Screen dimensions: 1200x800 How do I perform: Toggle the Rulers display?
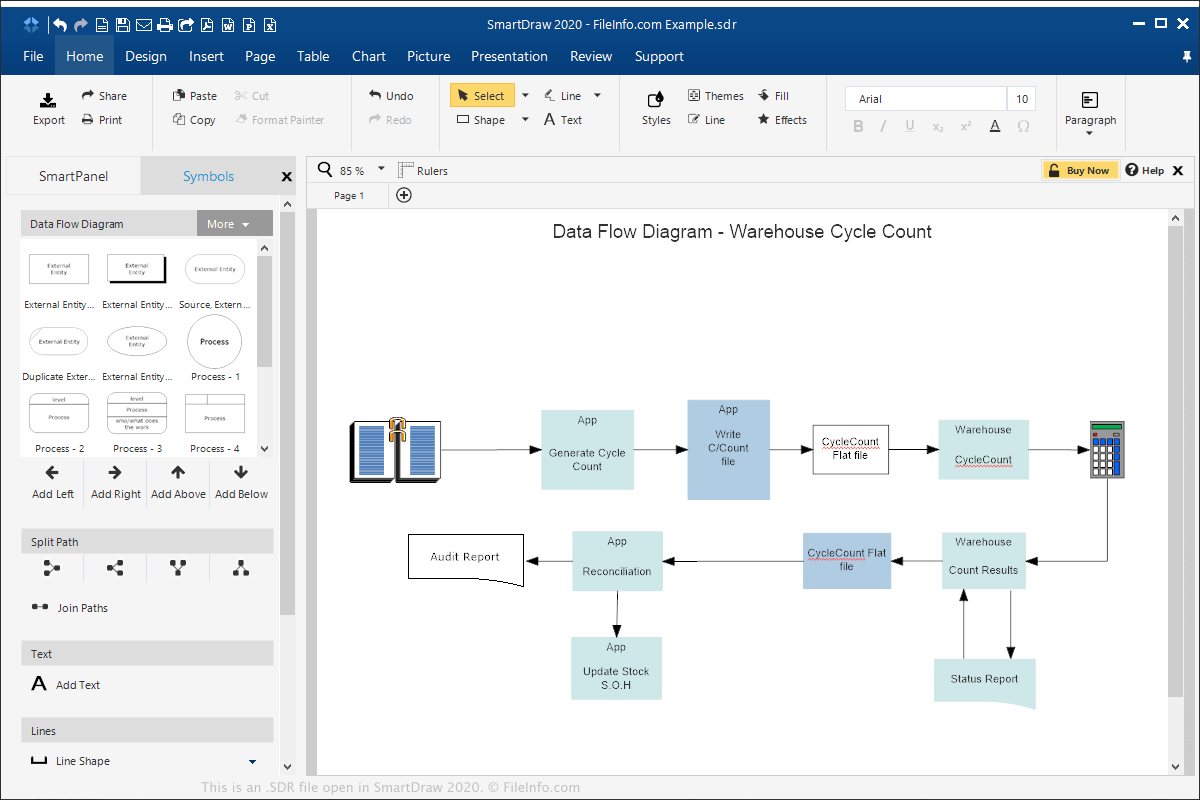[423, 171]
